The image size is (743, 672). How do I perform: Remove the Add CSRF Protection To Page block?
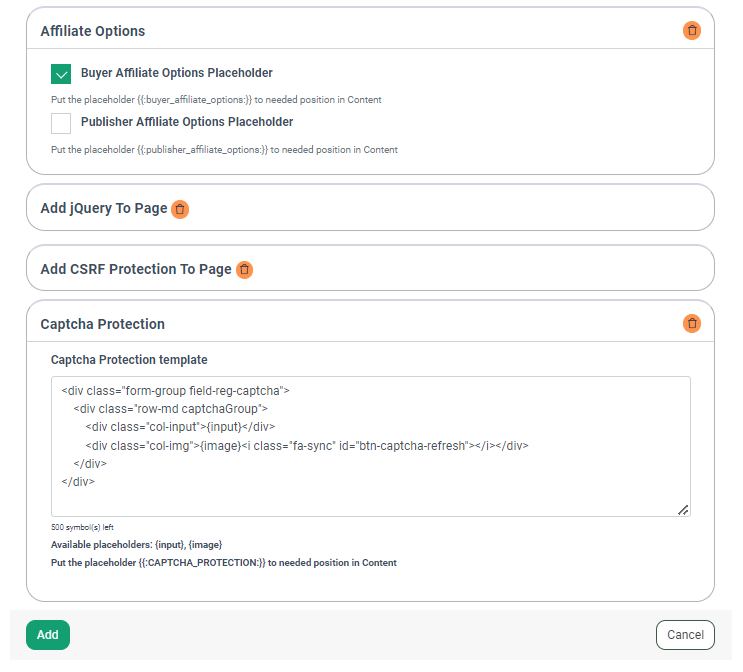(244, 270)
